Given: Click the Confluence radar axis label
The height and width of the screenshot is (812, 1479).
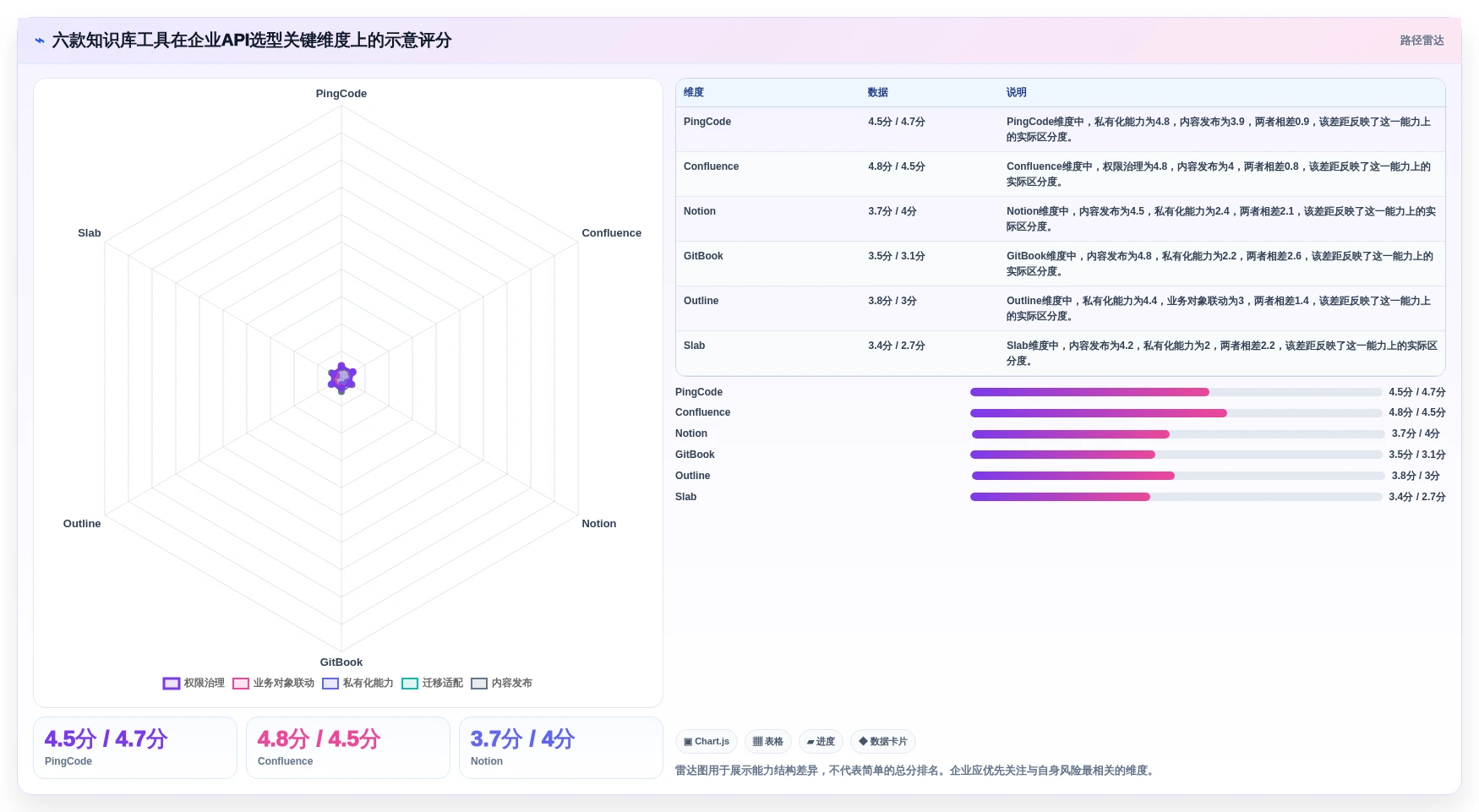Looking at the screenshot, I should point(611,233).
